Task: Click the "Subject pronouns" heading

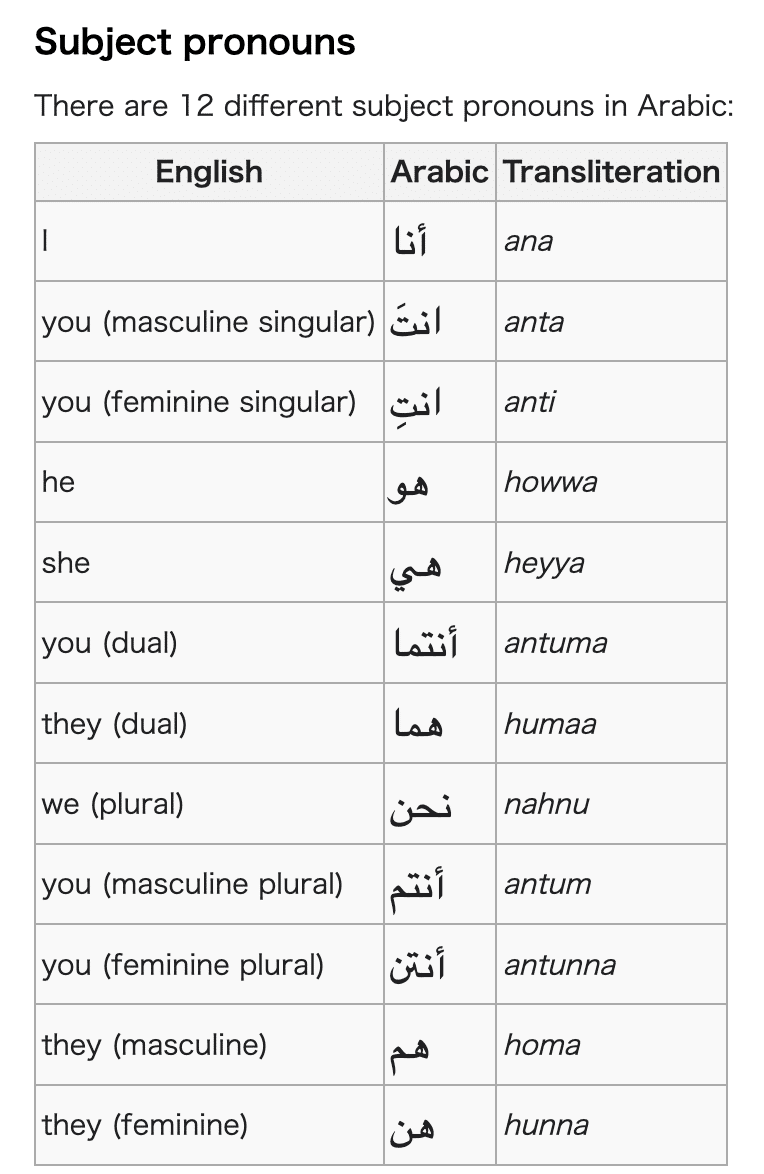Action: coord(194,42)
